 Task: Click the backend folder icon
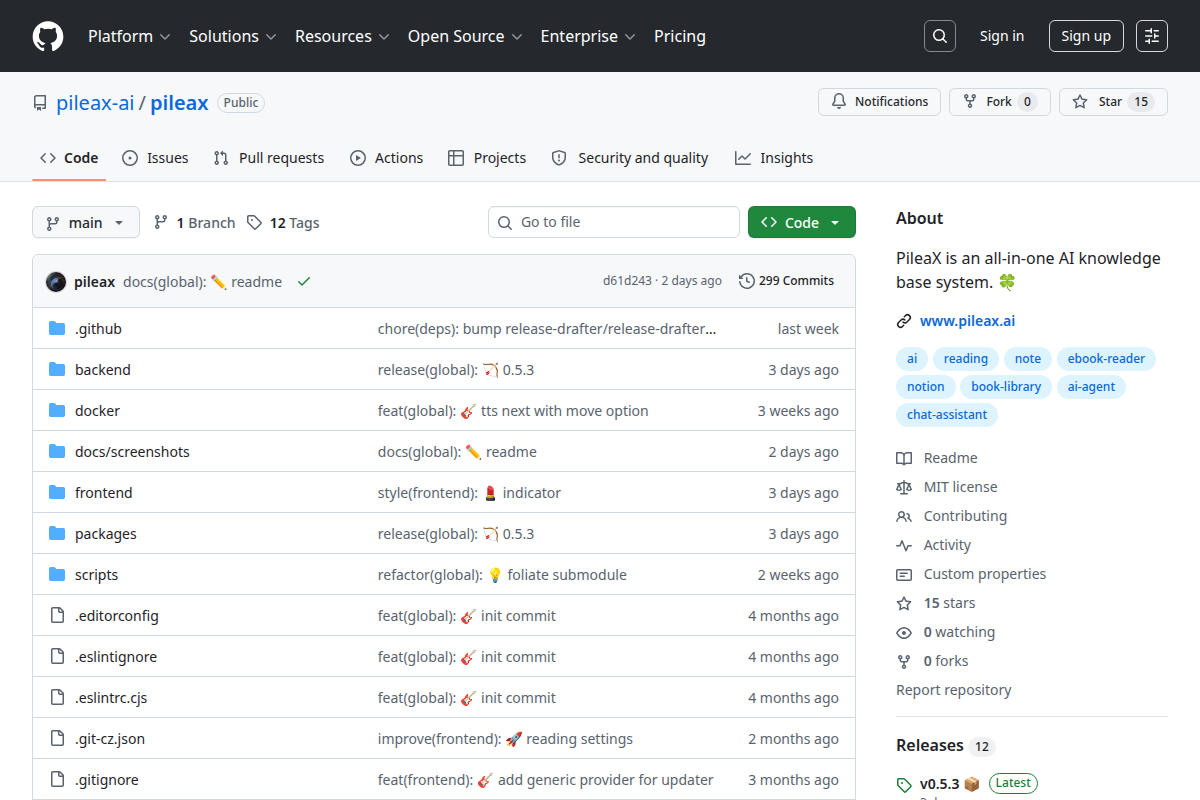coord(57,370)
